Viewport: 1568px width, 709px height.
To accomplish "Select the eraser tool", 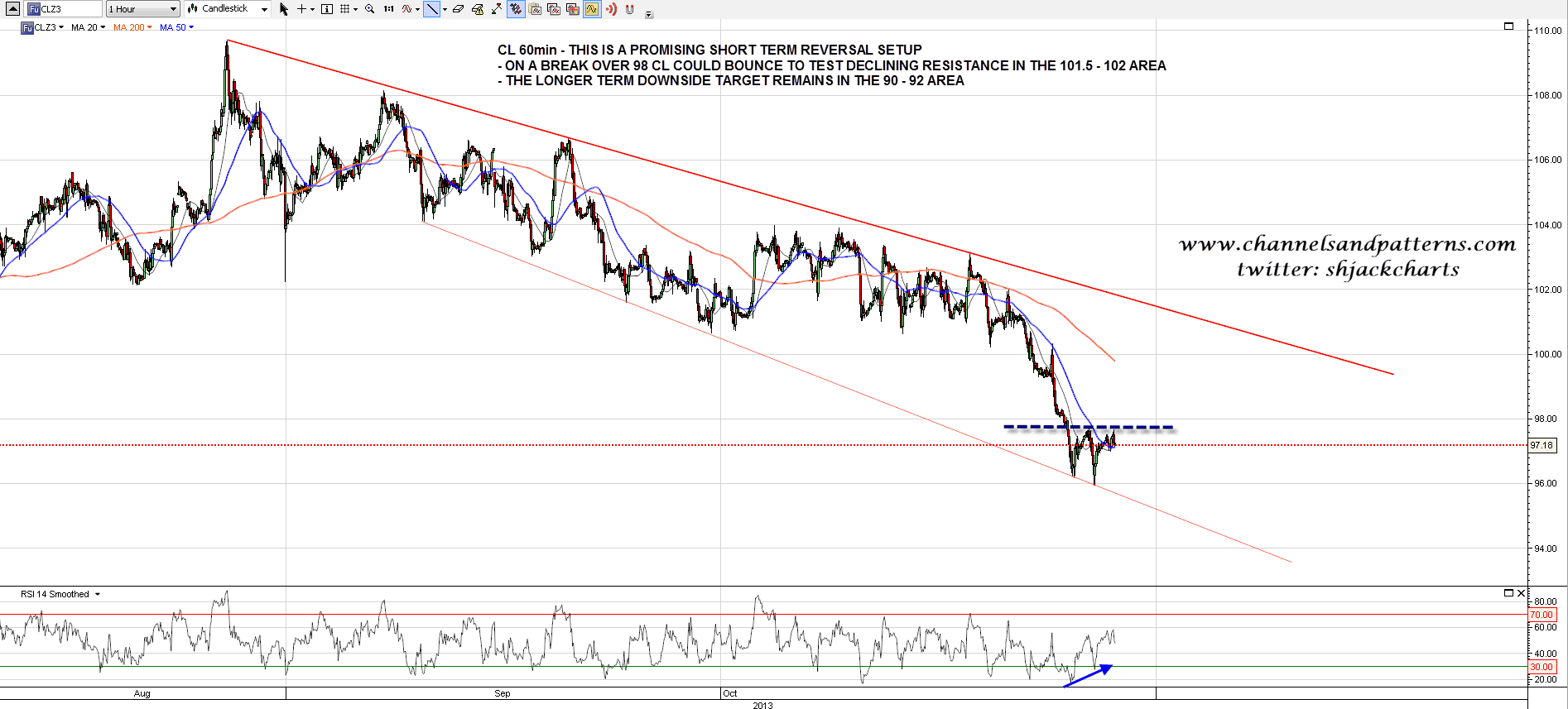I will coord(458,9).
